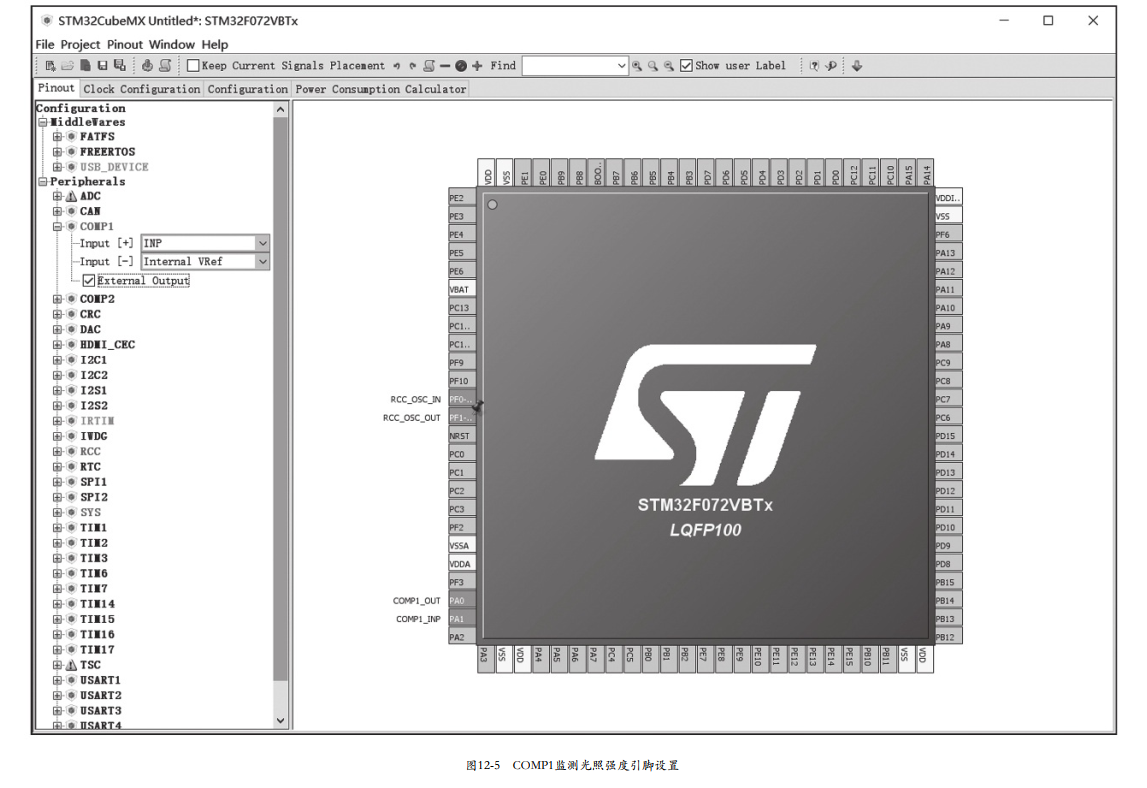Collapse the COMP1 tree node
The image size is (1147, 788).
tap(58, 226)
